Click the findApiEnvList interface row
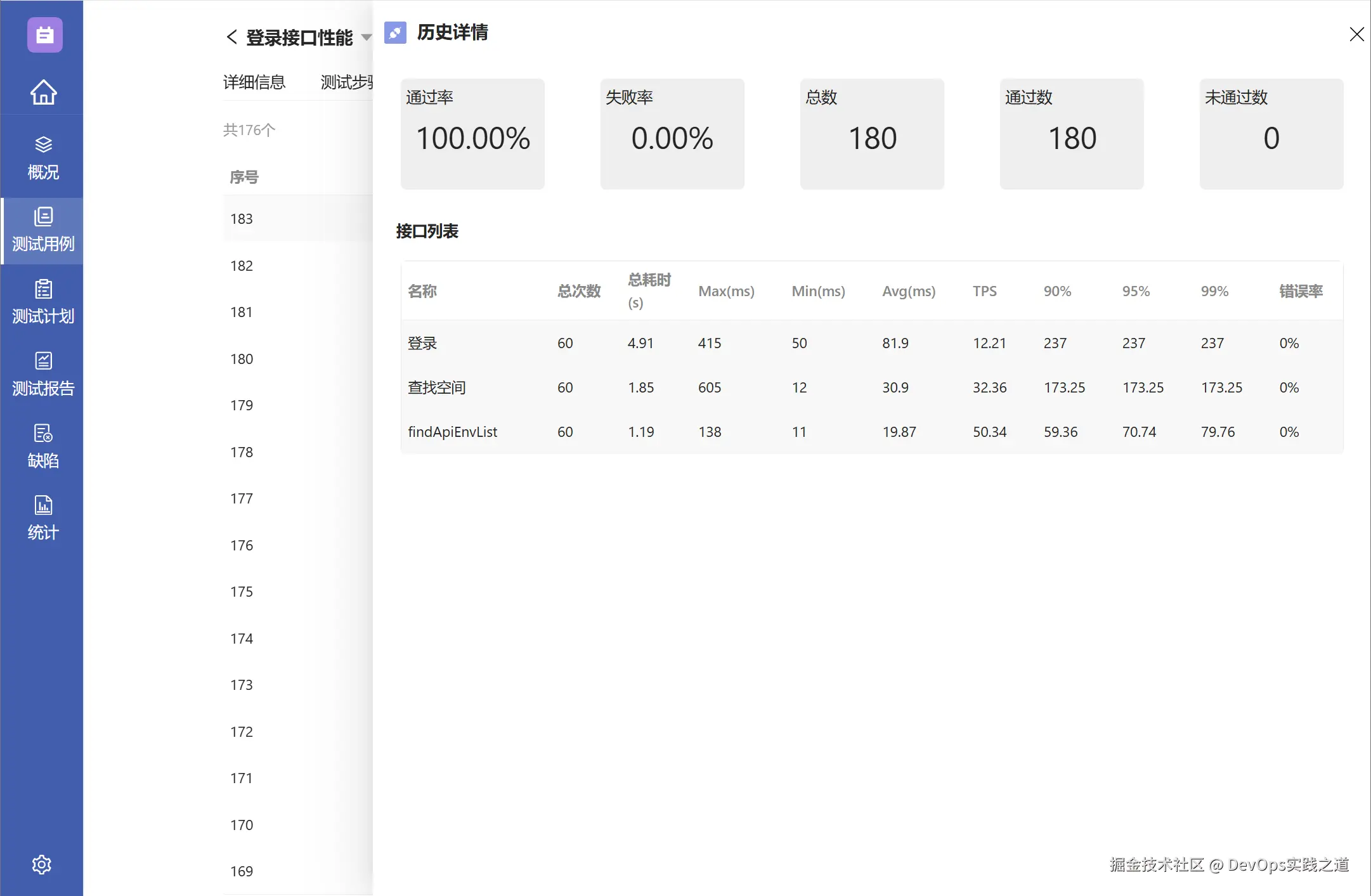The image size is (1371, 896). pos(452,432)
